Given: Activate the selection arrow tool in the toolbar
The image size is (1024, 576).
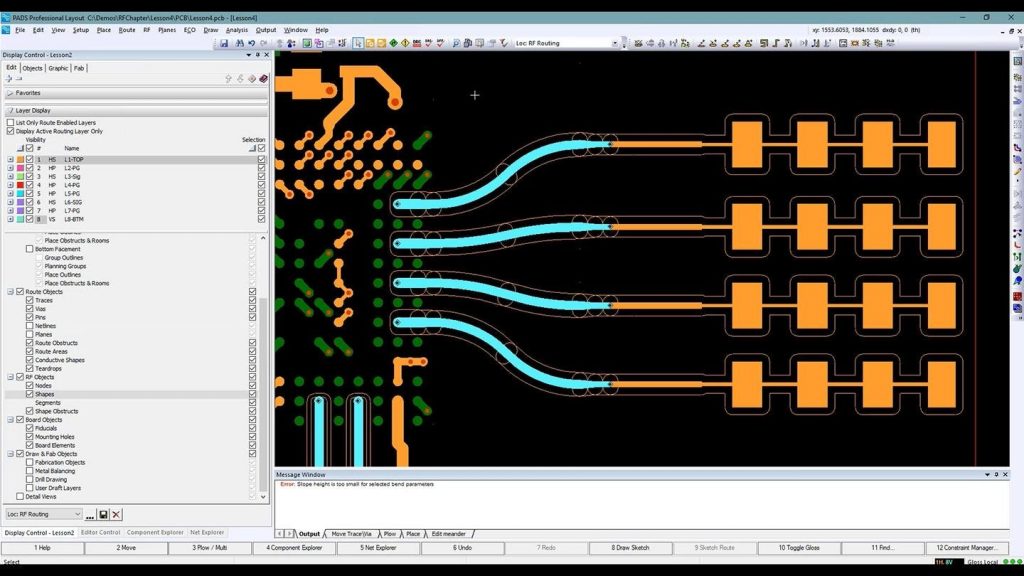Looking at the screenshot, I should point(358,43).
